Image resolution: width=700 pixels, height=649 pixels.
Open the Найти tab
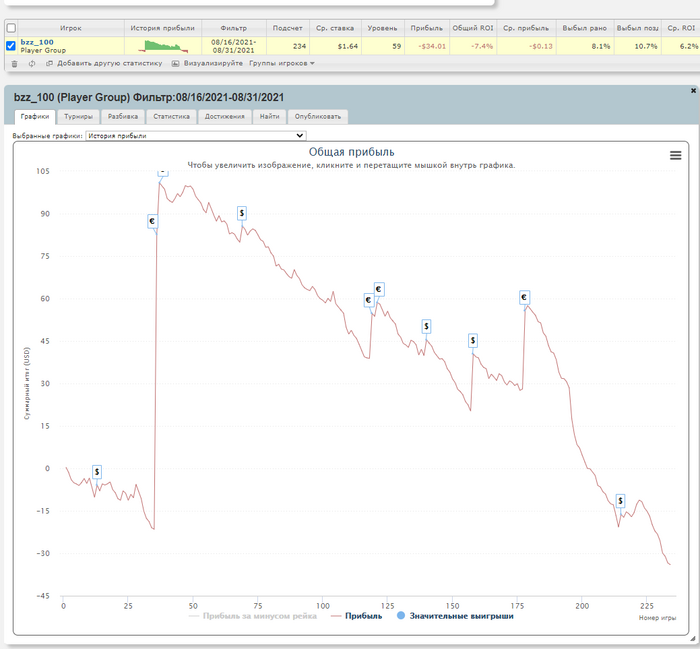pos(270,116)
